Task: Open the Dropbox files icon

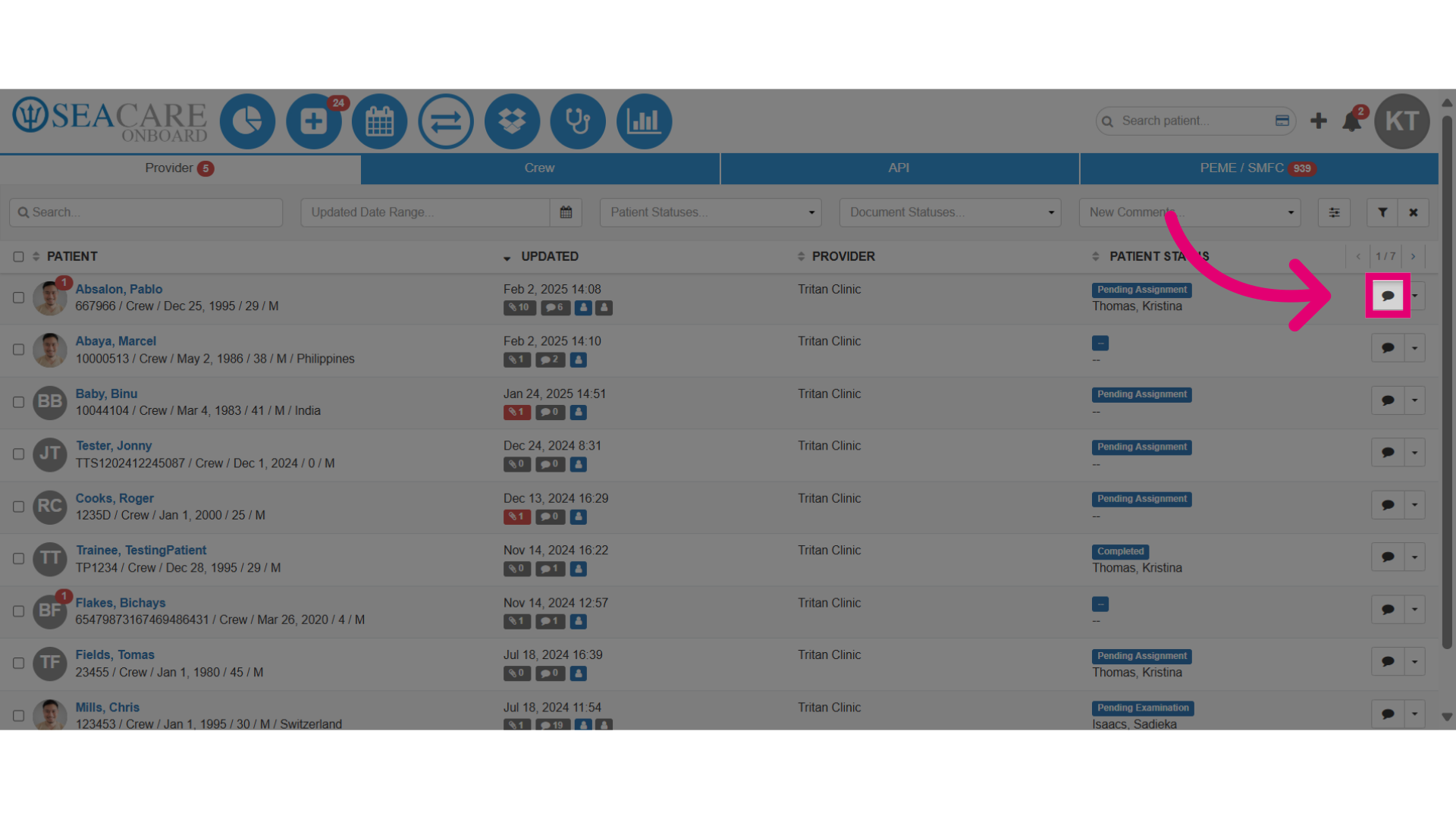Action: (512, 121)
